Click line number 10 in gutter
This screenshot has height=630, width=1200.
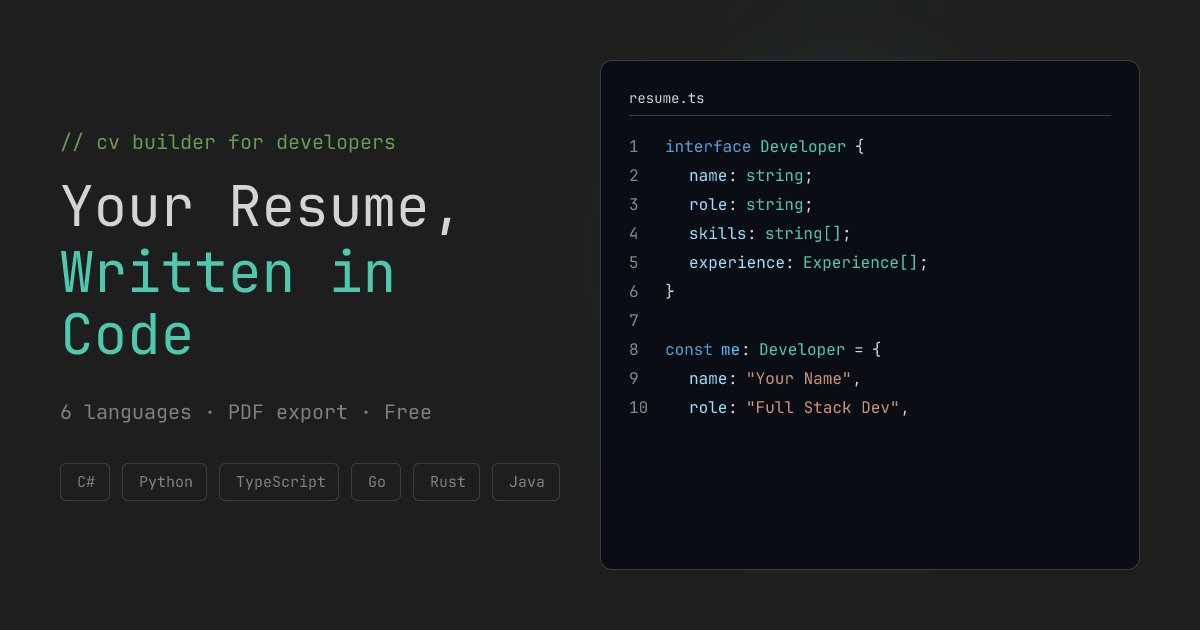638,408
